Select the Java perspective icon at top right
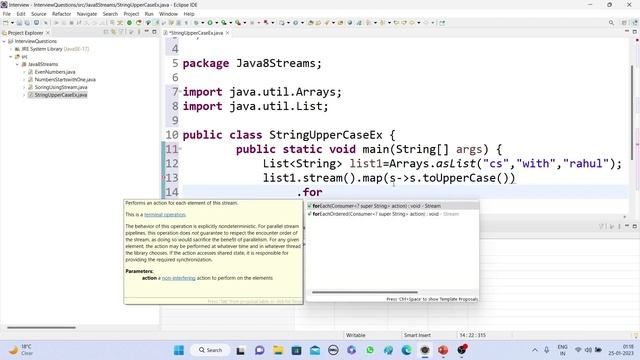640x360 pixels. [634, 23]
